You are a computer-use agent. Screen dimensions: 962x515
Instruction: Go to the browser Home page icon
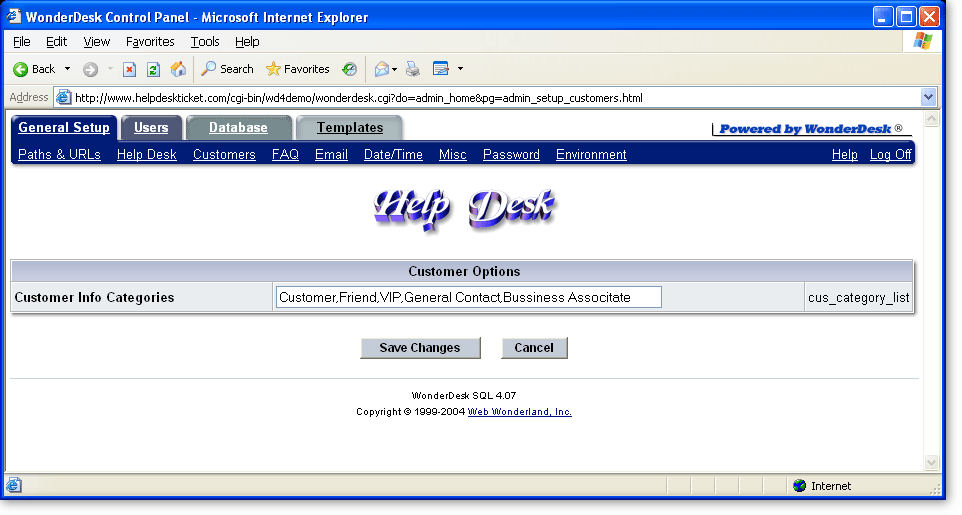pos(178,69)
